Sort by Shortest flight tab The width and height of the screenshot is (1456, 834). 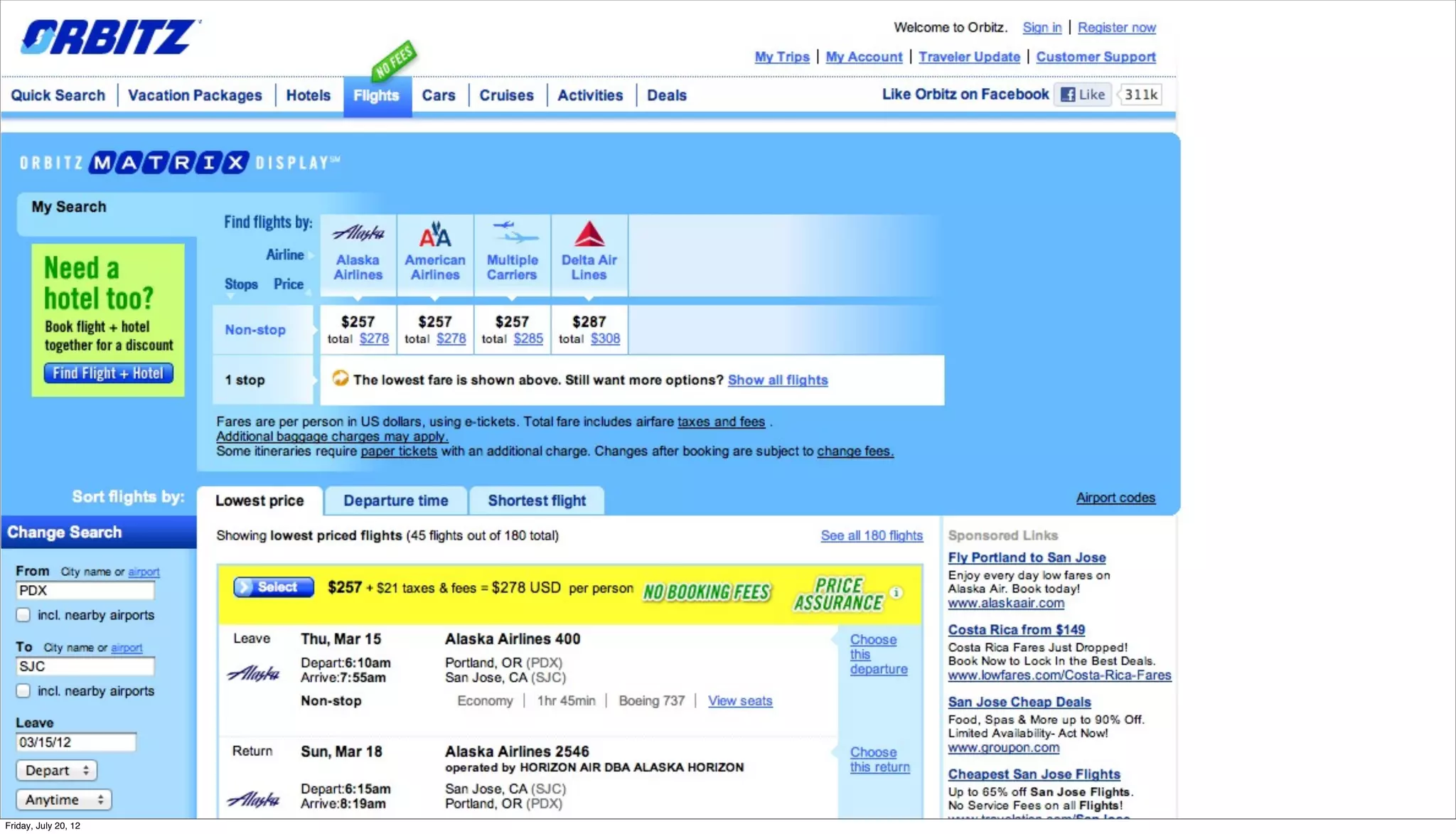tap(537, 501)
